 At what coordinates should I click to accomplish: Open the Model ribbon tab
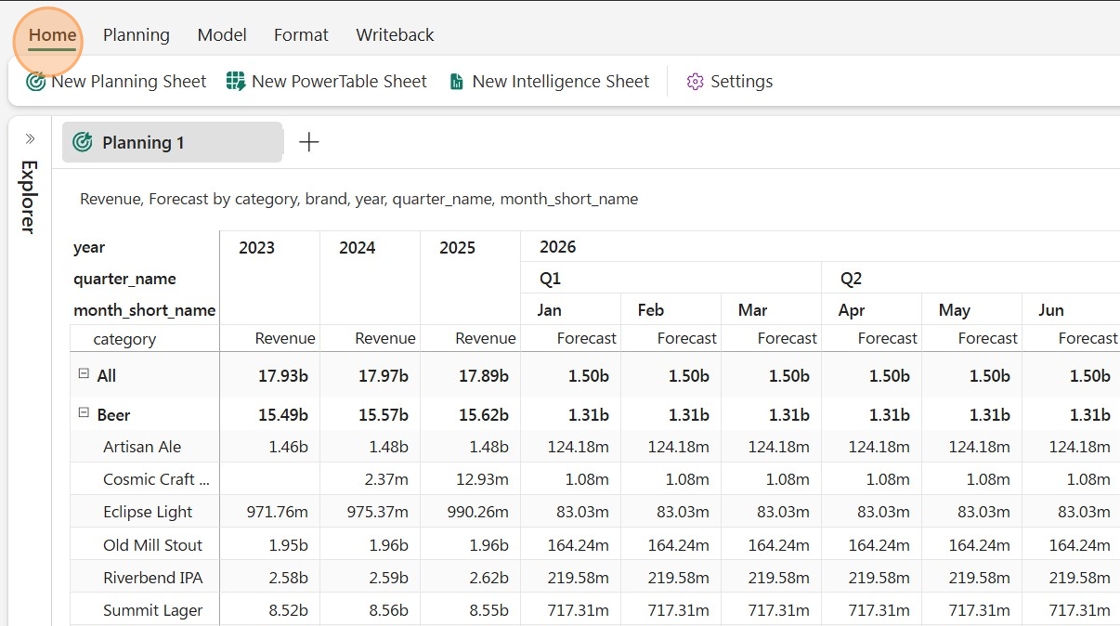[222, 35]
